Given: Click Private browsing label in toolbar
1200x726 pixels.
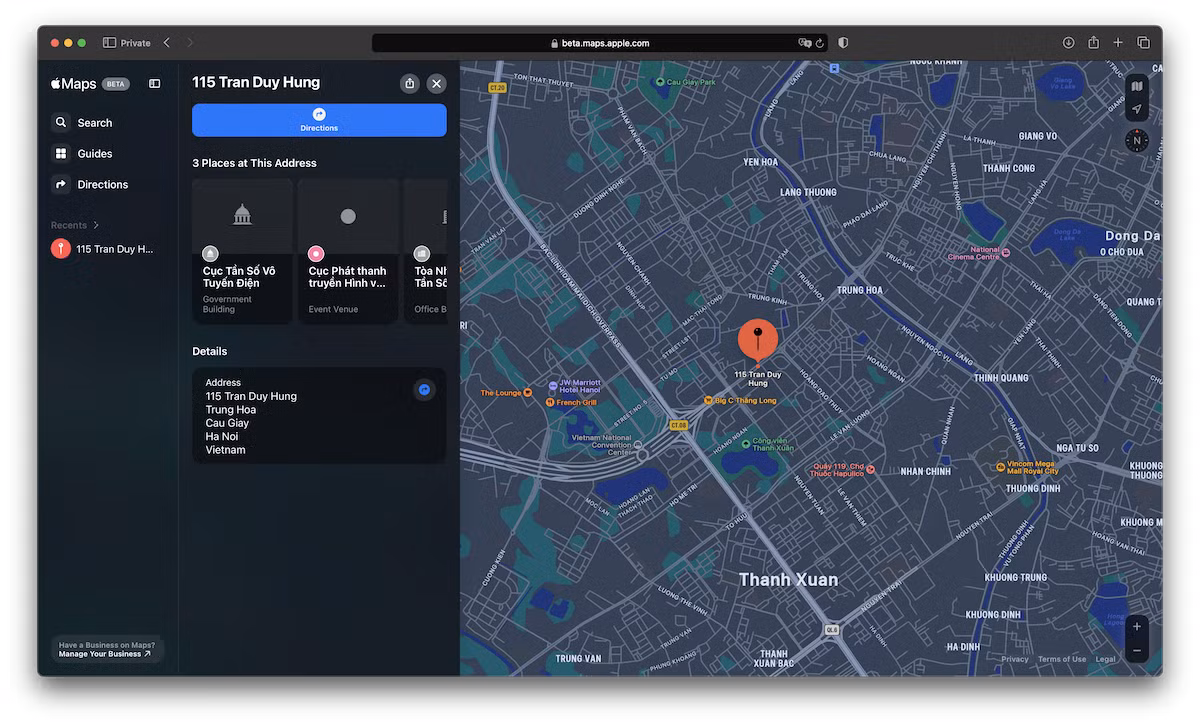Looking at the screenshot, I should pos(135,43).
